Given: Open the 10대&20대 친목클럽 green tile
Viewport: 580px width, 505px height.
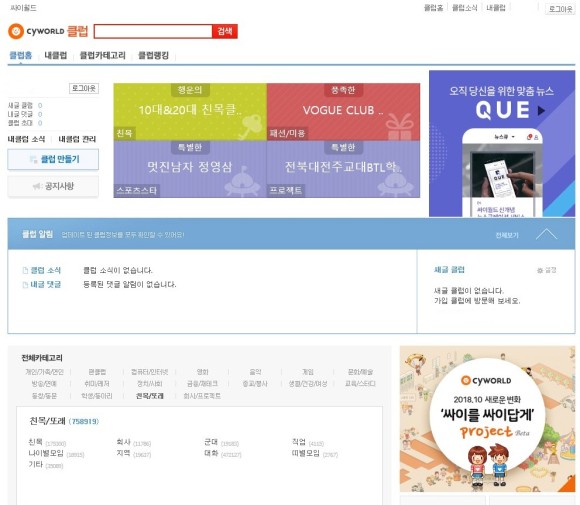Looking at the screenshot, I should point(190,112).
